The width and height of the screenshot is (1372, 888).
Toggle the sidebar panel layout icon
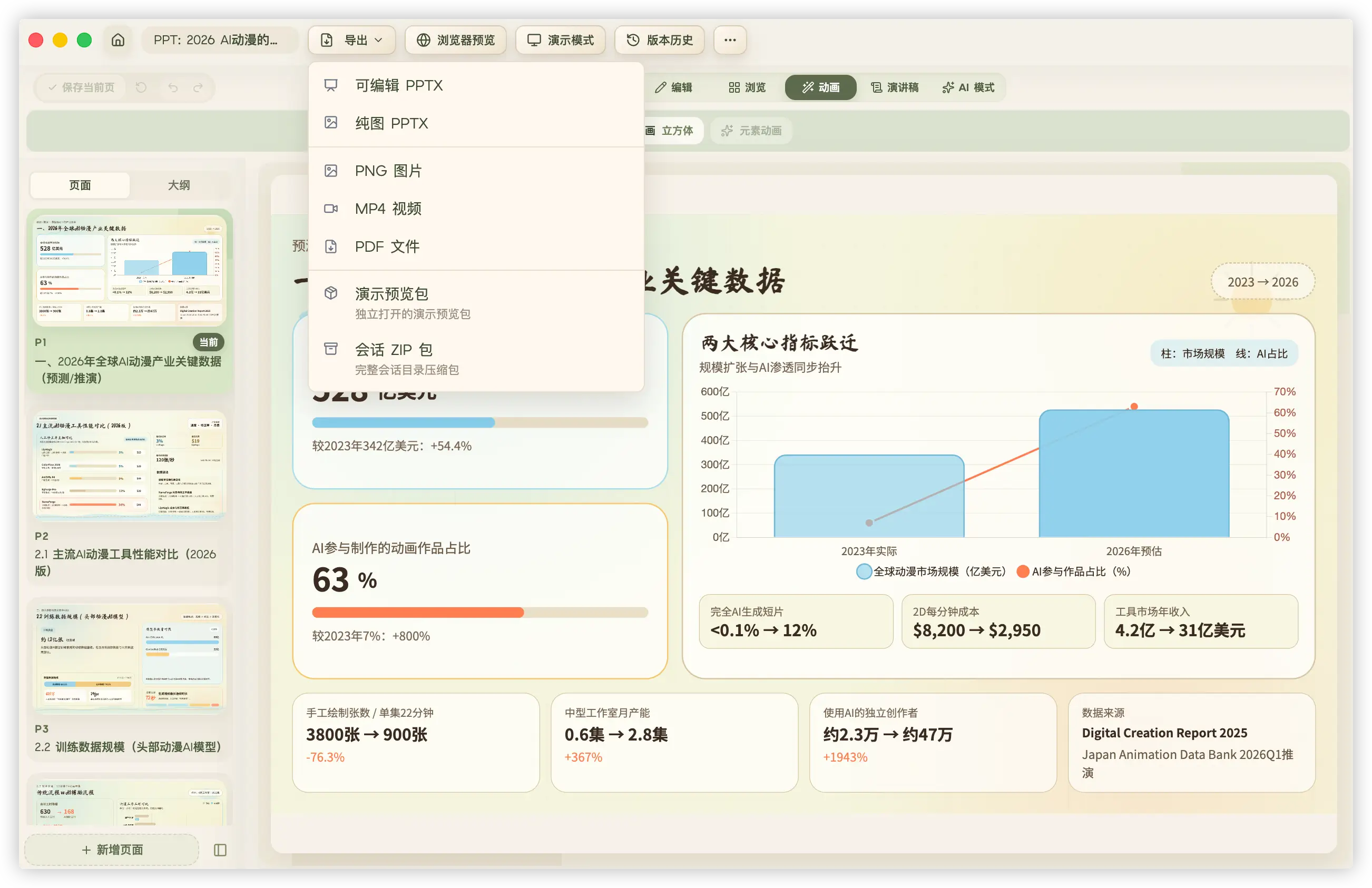[220, 850]
